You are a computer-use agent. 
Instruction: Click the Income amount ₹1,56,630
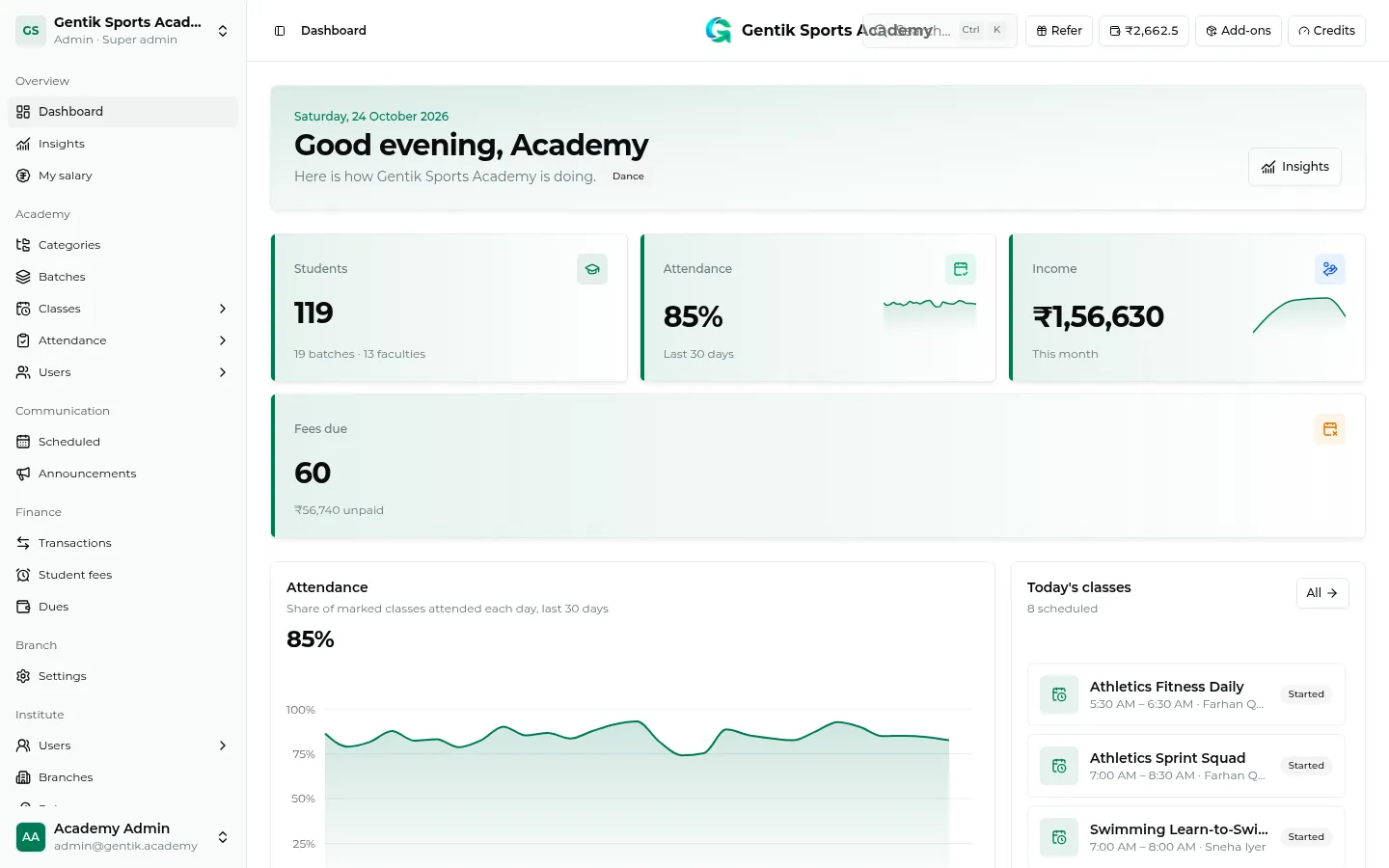(x=1098, y=316)
